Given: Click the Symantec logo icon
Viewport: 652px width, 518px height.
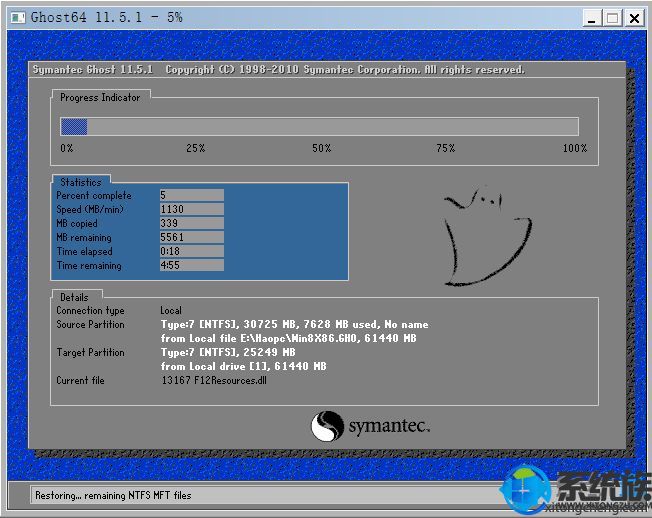Looking at the screenshot, I should [x=328, y=426].
